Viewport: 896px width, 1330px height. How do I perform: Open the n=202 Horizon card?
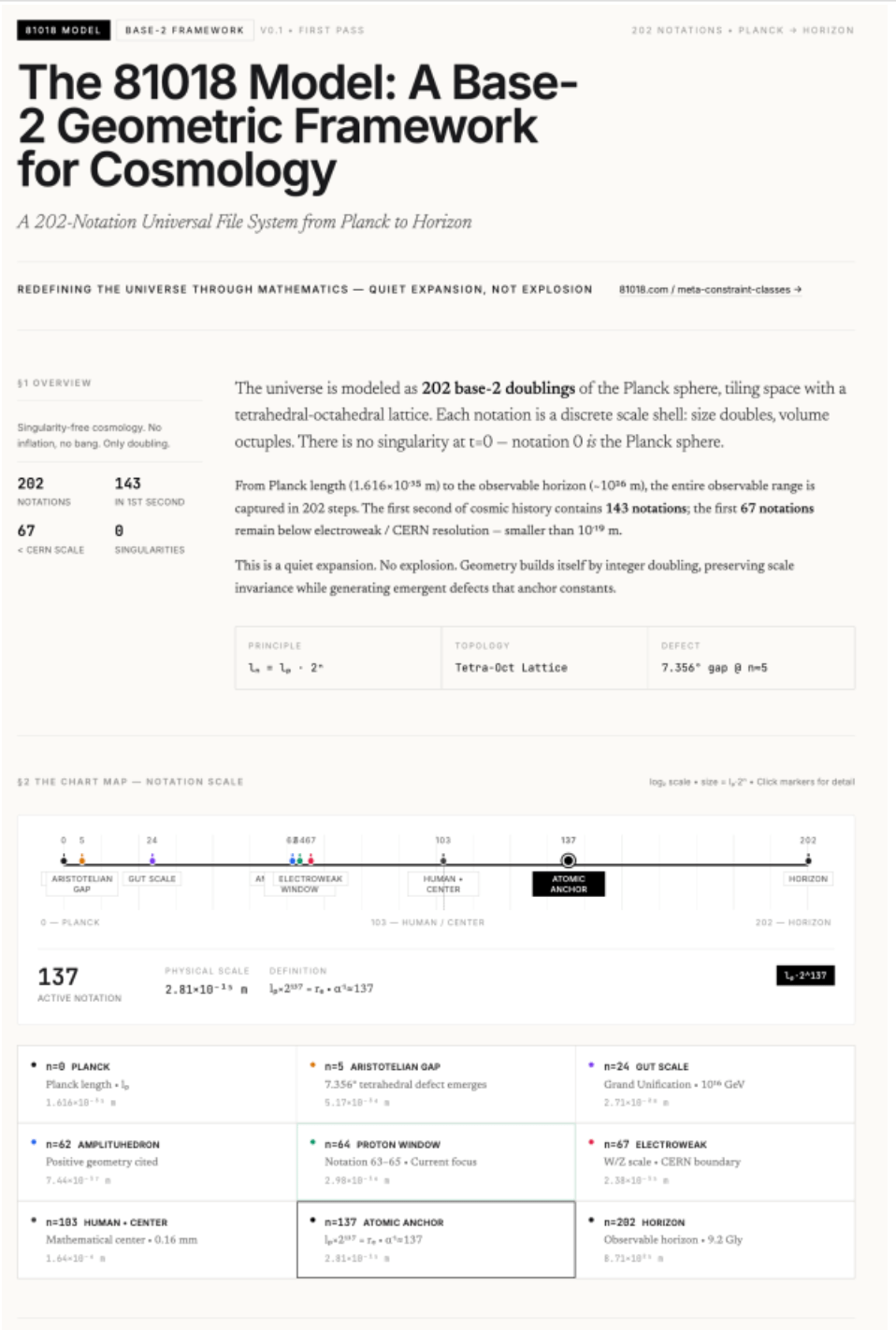click(715, 1239)
